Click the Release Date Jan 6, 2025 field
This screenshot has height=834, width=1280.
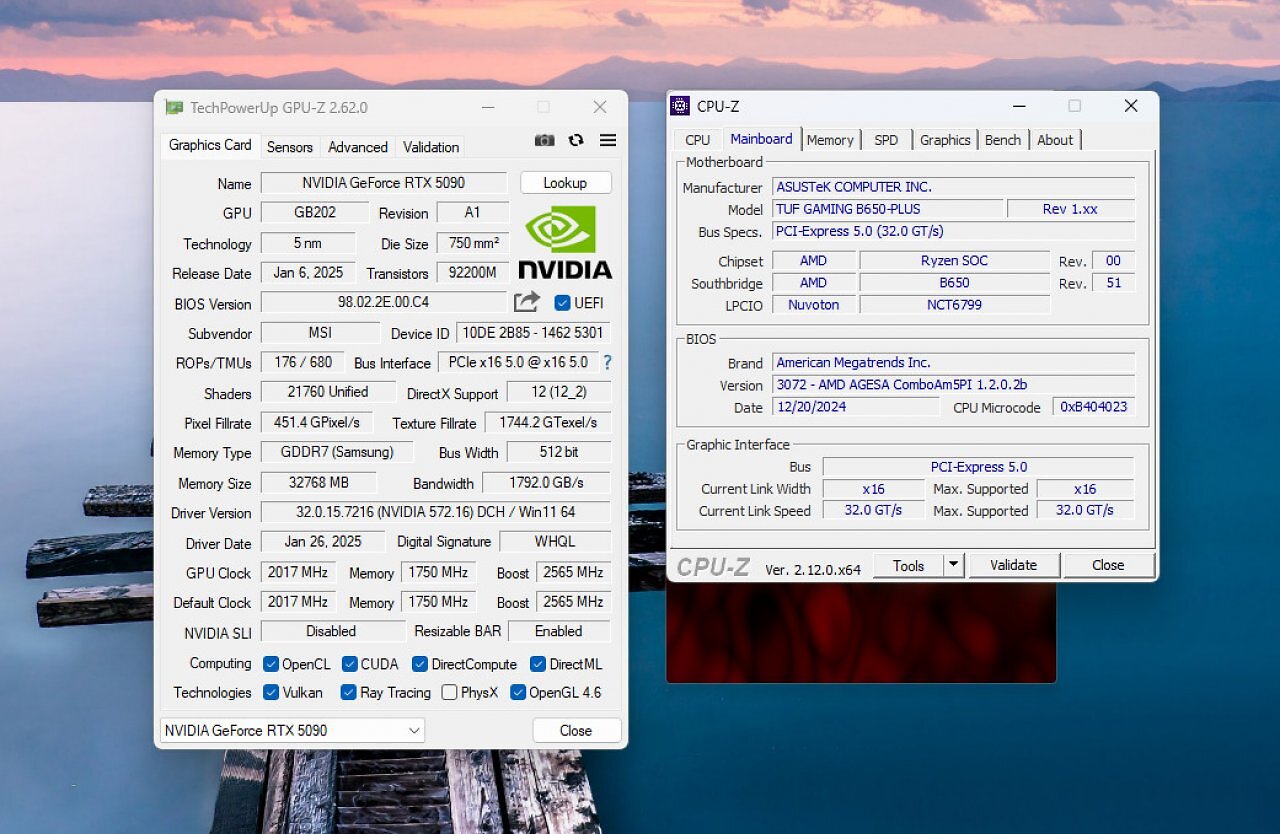click(308, 272)
